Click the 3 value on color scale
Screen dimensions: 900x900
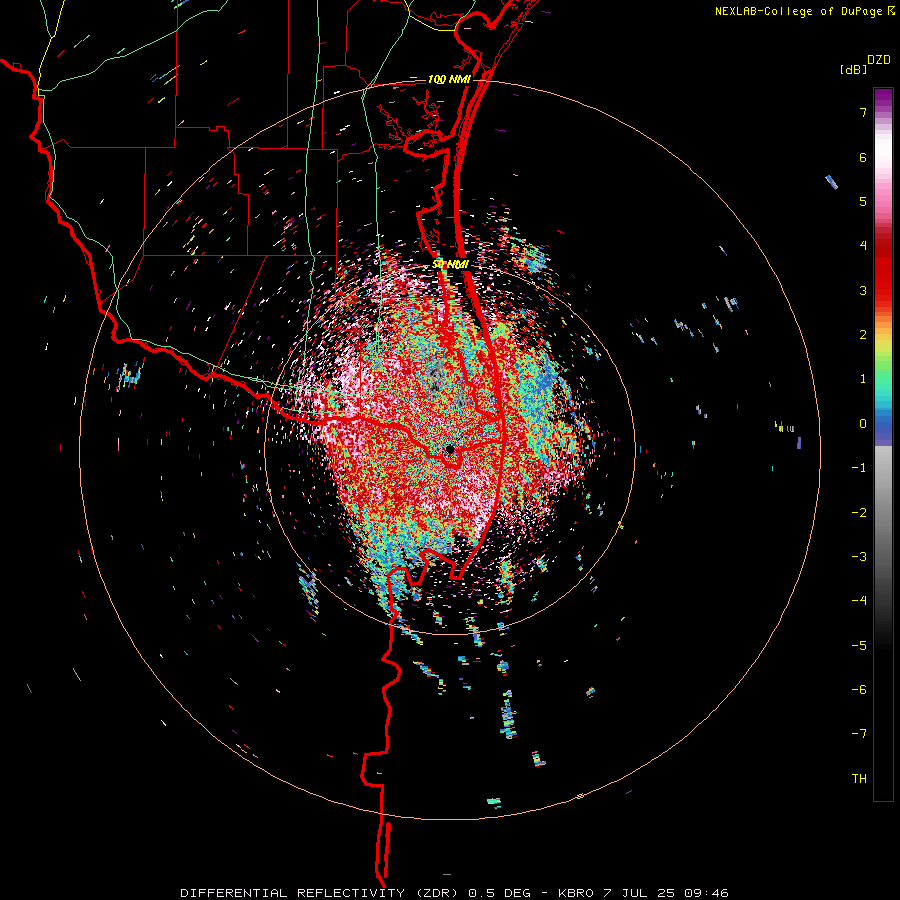click(863, 290)
